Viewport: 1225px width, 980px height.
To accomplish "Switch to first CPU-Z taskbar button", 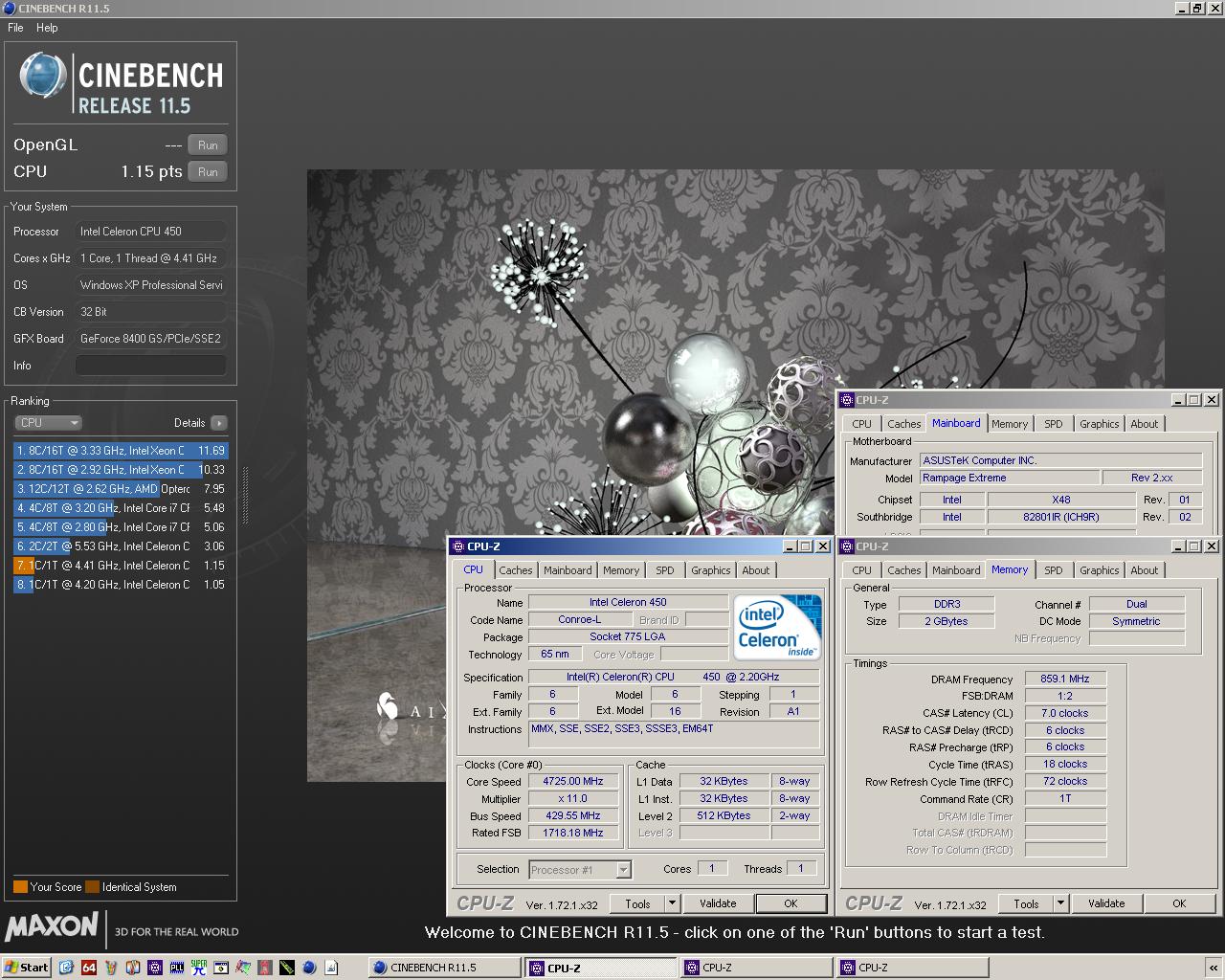I will coord(600,968).
